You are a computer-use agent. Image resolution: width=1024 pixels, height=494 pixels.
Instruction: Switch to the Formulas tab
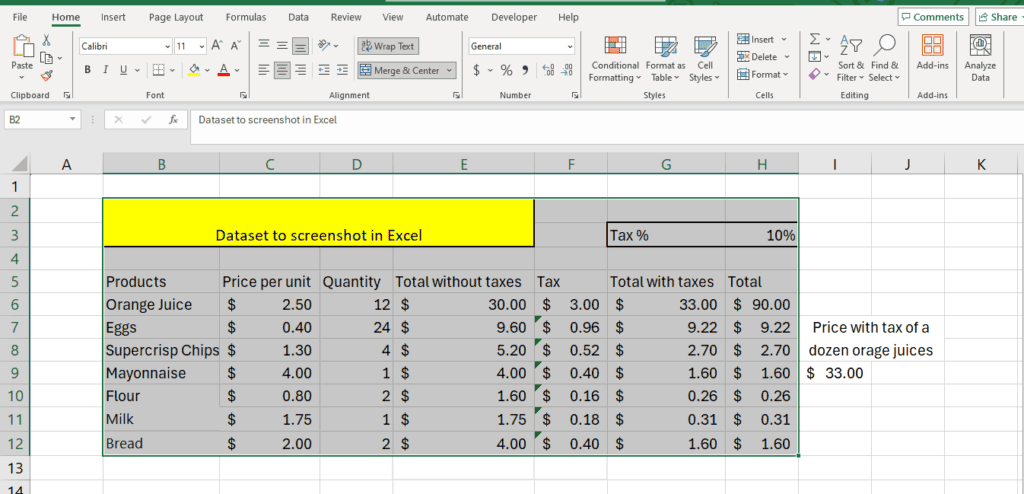(x=246, y=17)
